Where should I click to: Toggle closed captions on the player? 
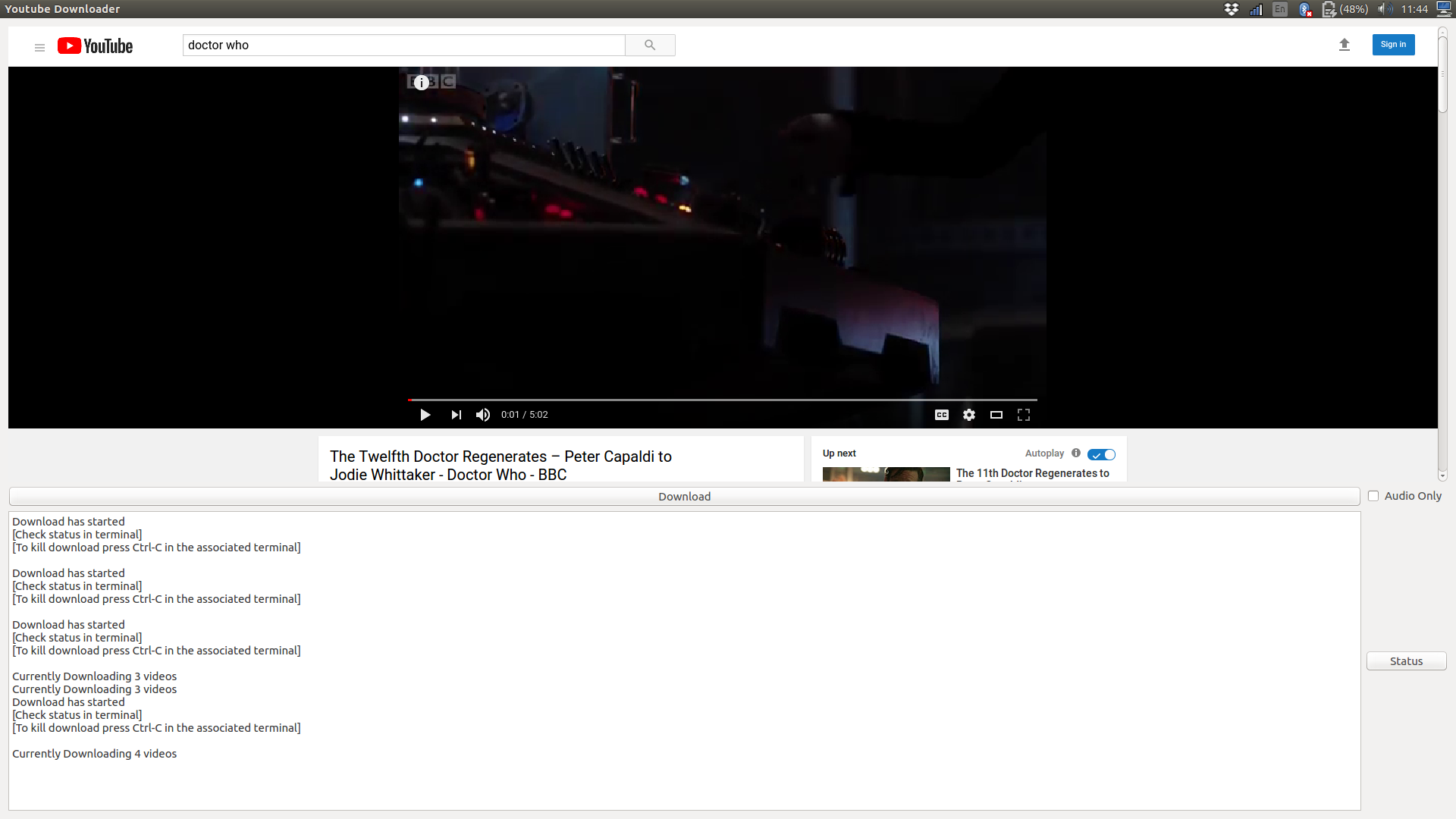point(942,415)
